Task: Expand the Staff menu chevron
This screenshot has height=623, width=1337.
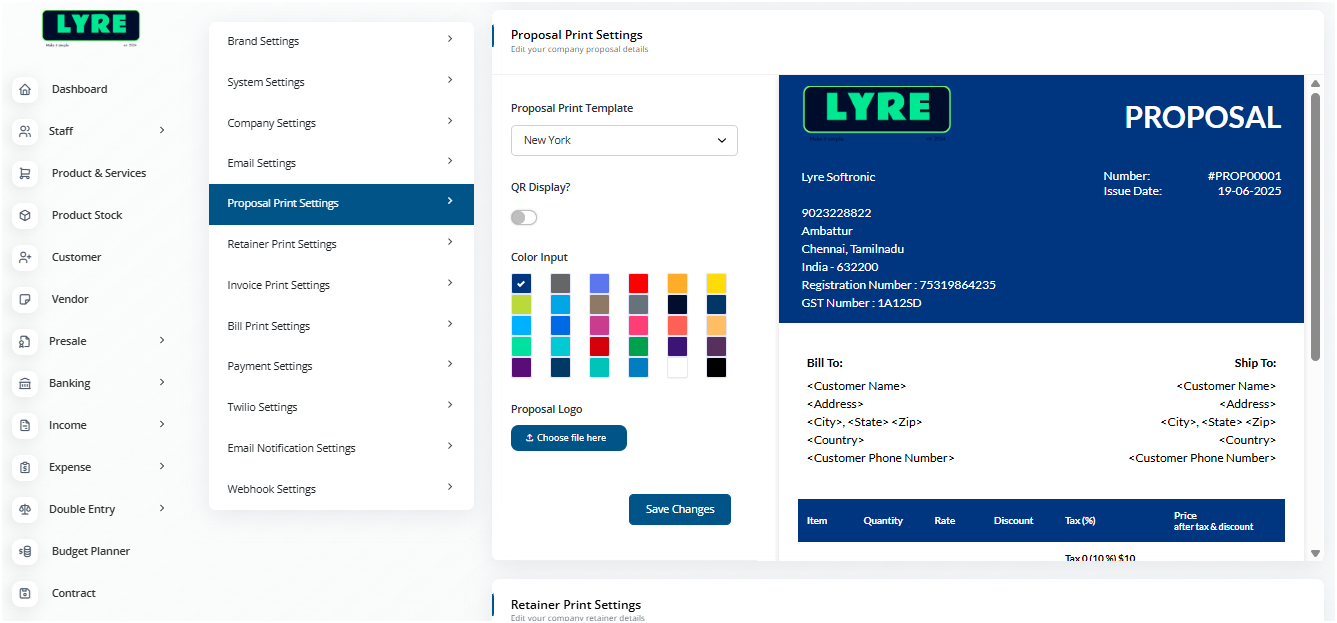Action: point(162,130)
